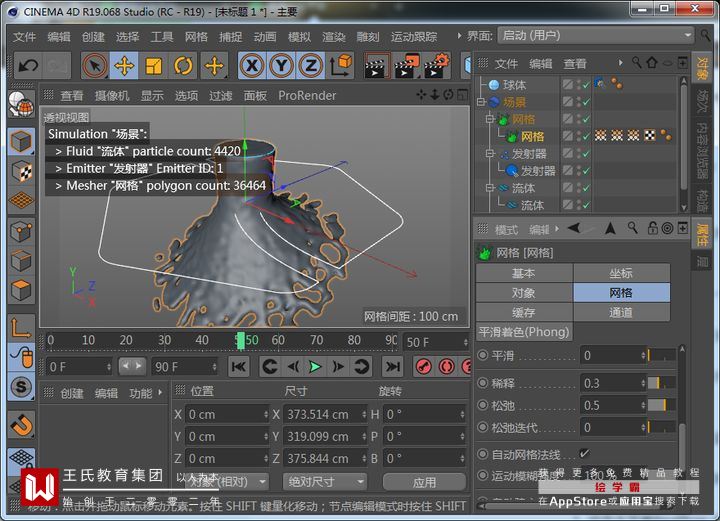Adjust the 平滑 slider
This screenshot has width=720, height=521.
point(661,355)
